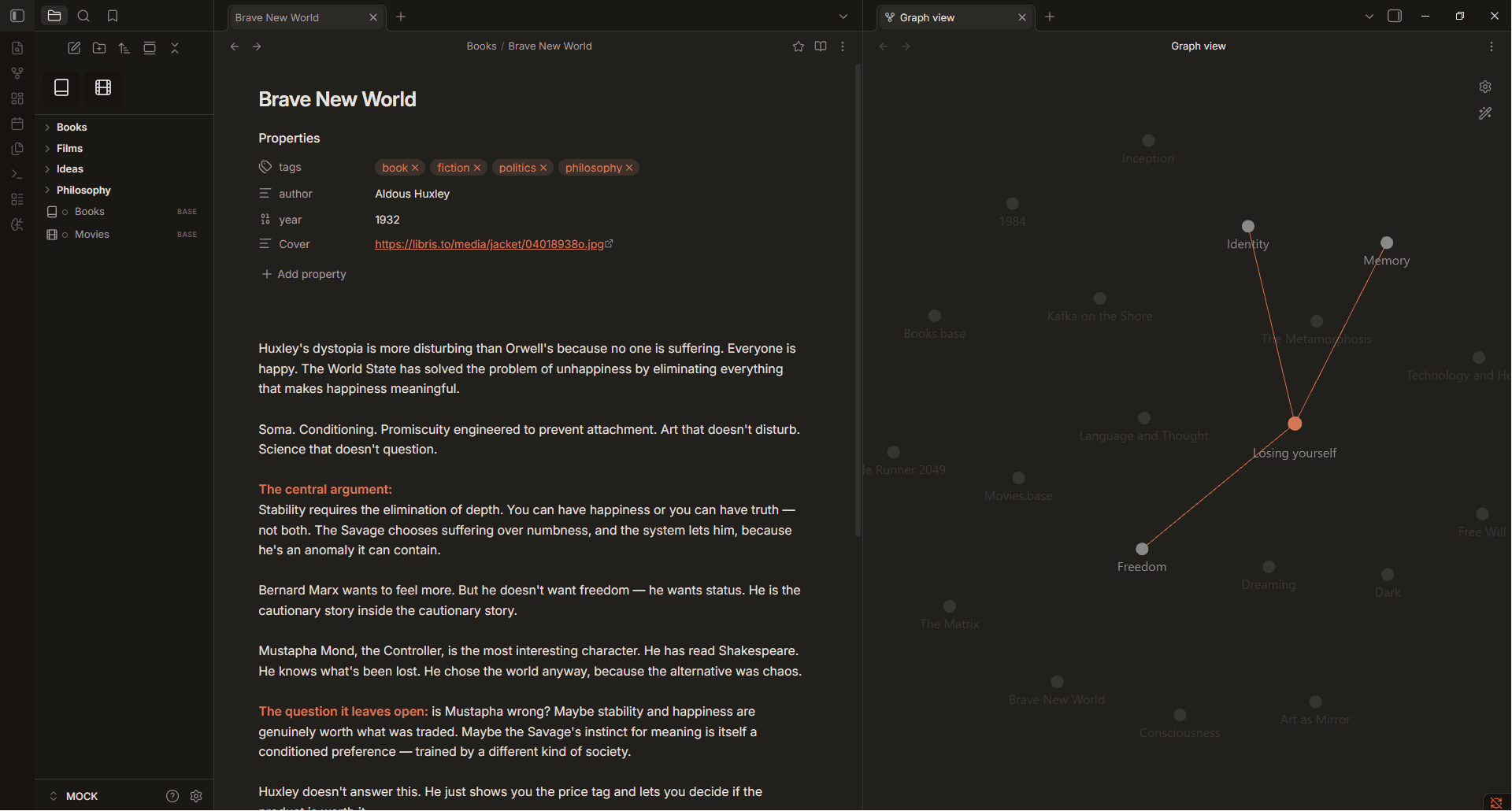Collapse all folders icon in explorer
Viewport: 1512px width, 811px height.
pos(175,48)
